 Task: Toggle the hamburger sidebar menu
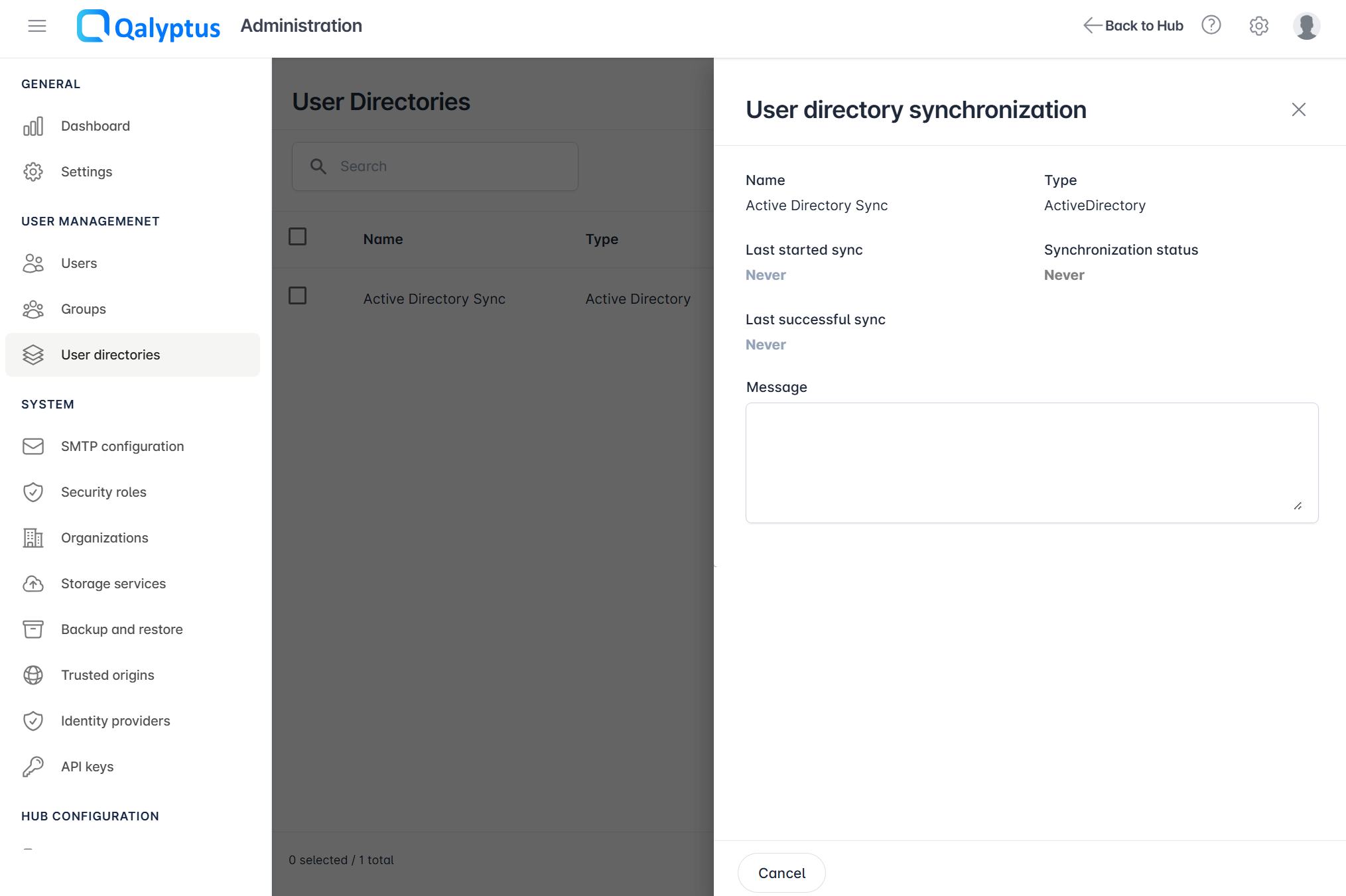coord(37,25)
